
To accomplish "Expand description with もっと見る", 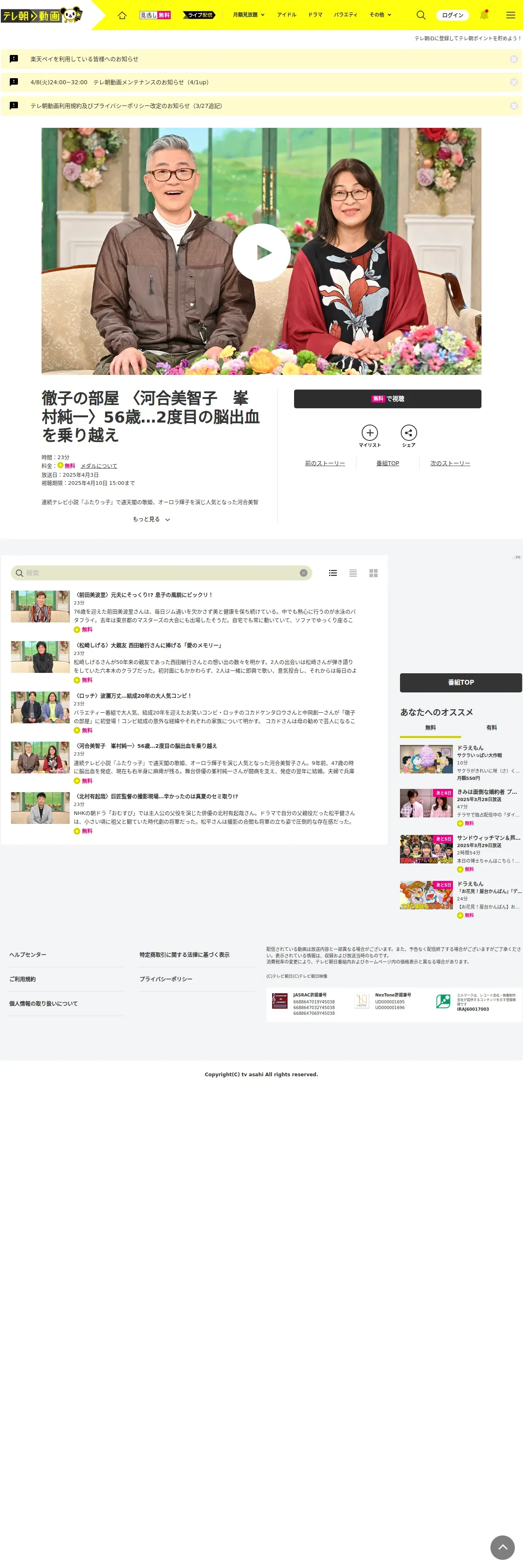I will coord(151,519).
